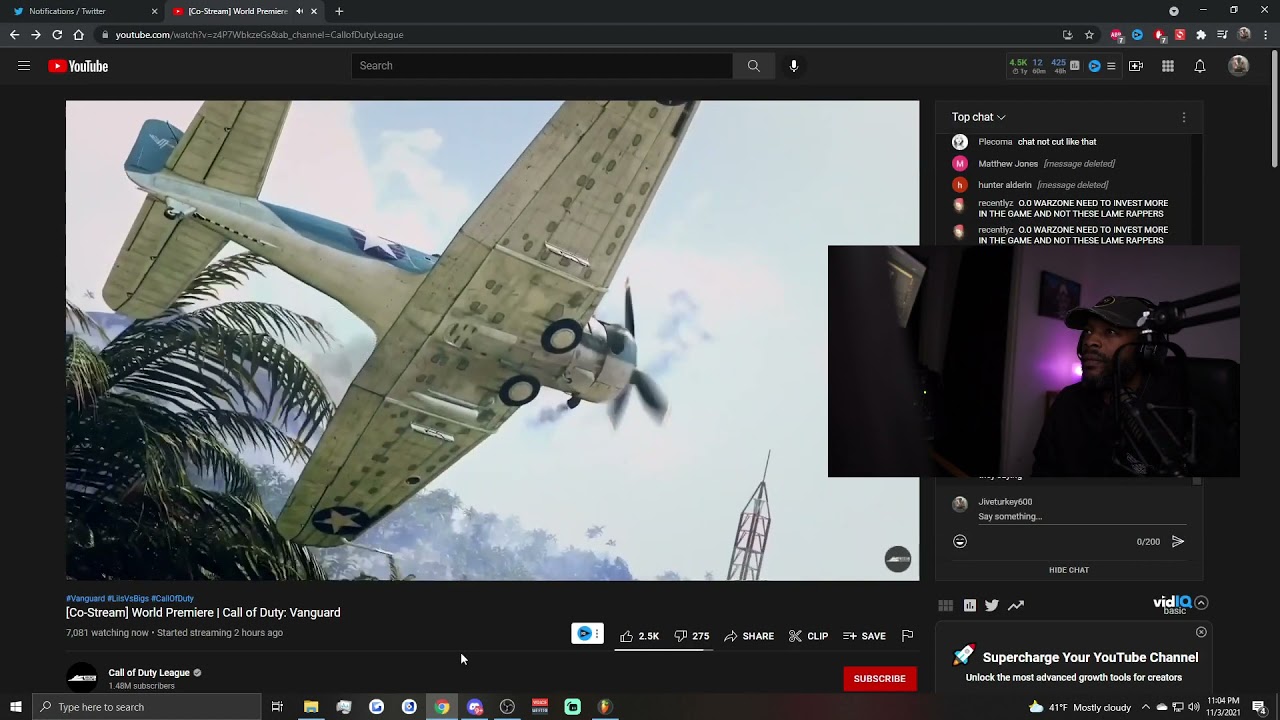Close the Notifications / Twitter tab
Viewport: 1280px width, 720px height.
point(154,11)
